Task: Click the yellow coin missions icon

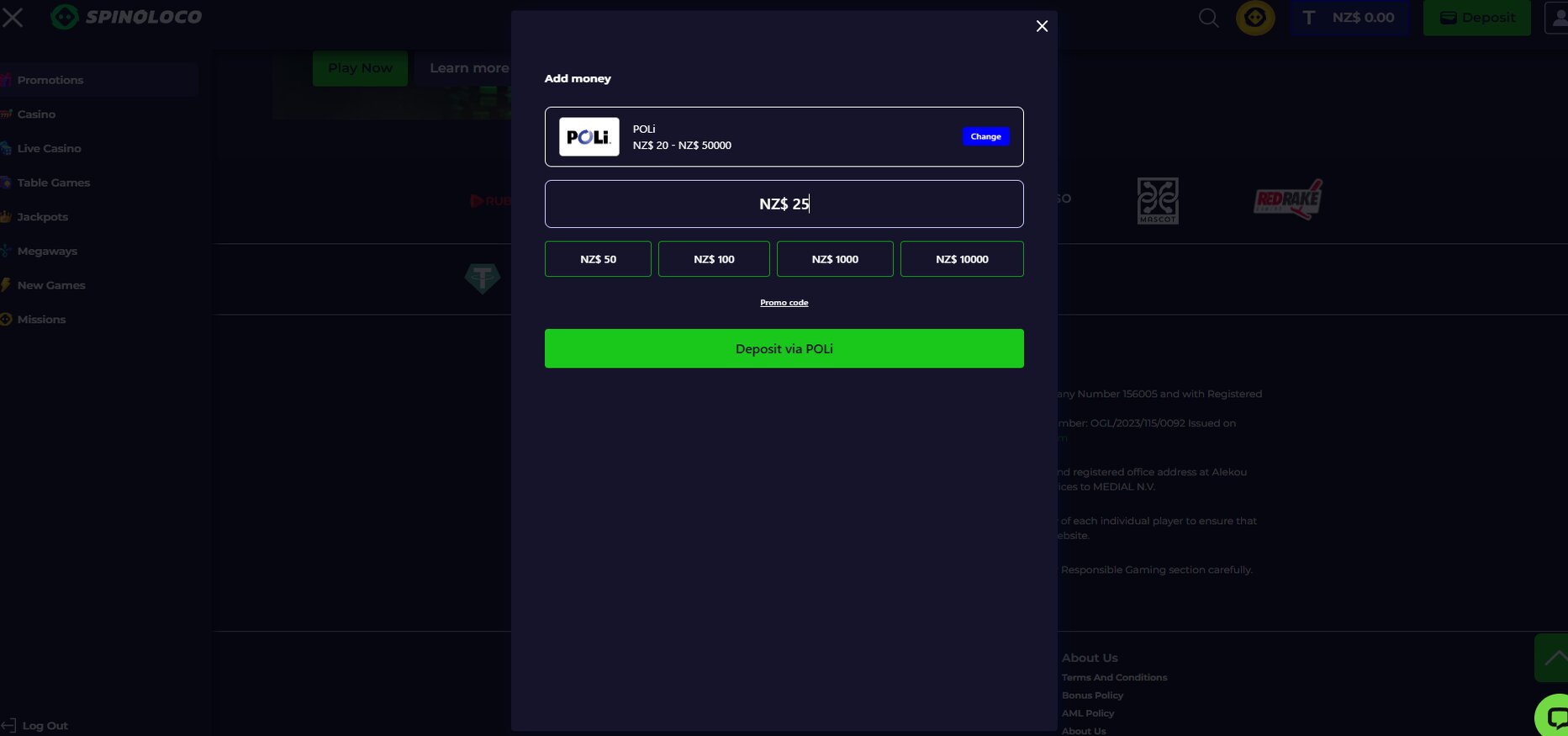Action: (1255, 18)
